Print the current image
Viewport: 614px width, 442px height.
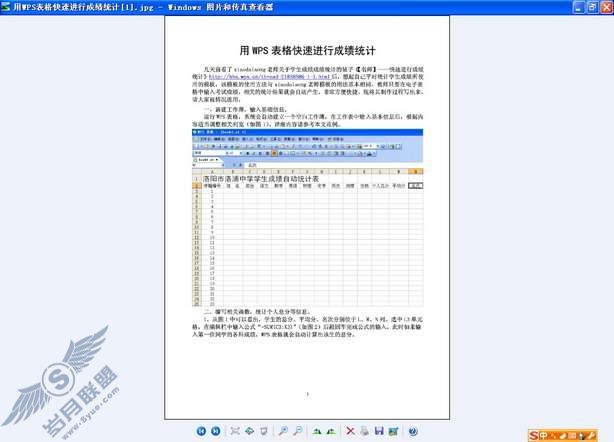[x=365, y=431]
